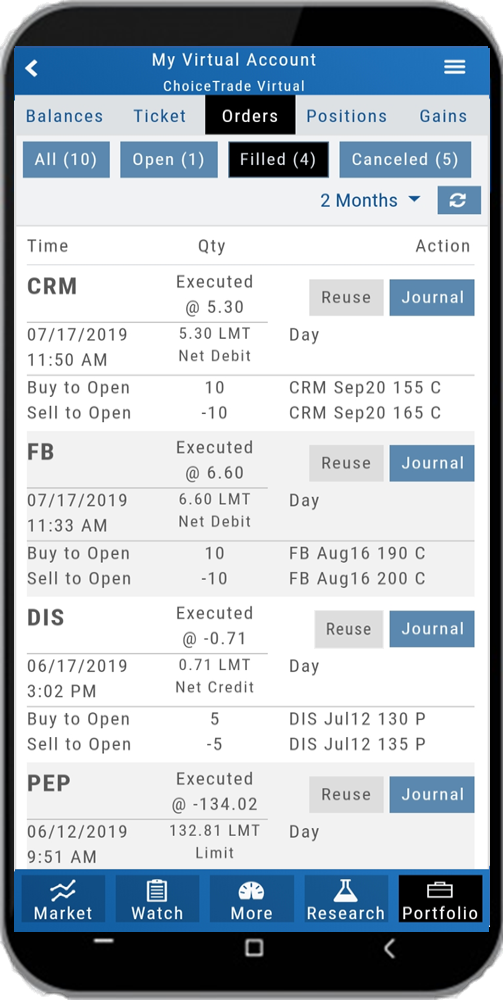Tap the Android home square button

254,947
